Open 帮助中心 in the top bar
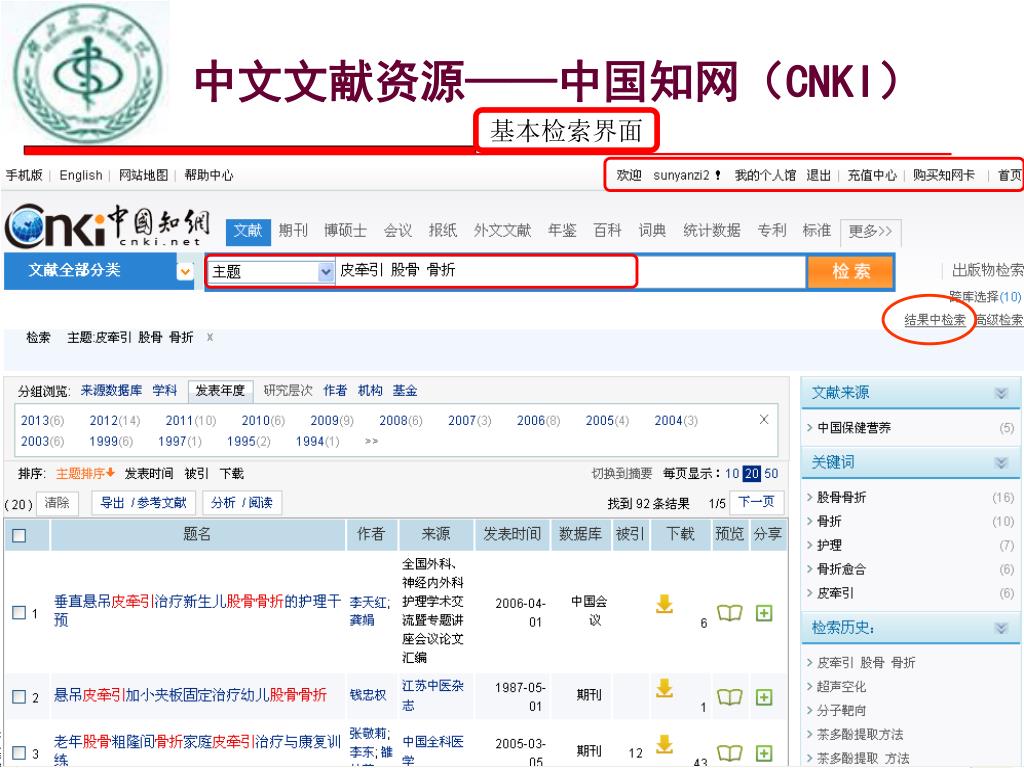Screen dimensions: 1024x768 (x=208, y=175)
